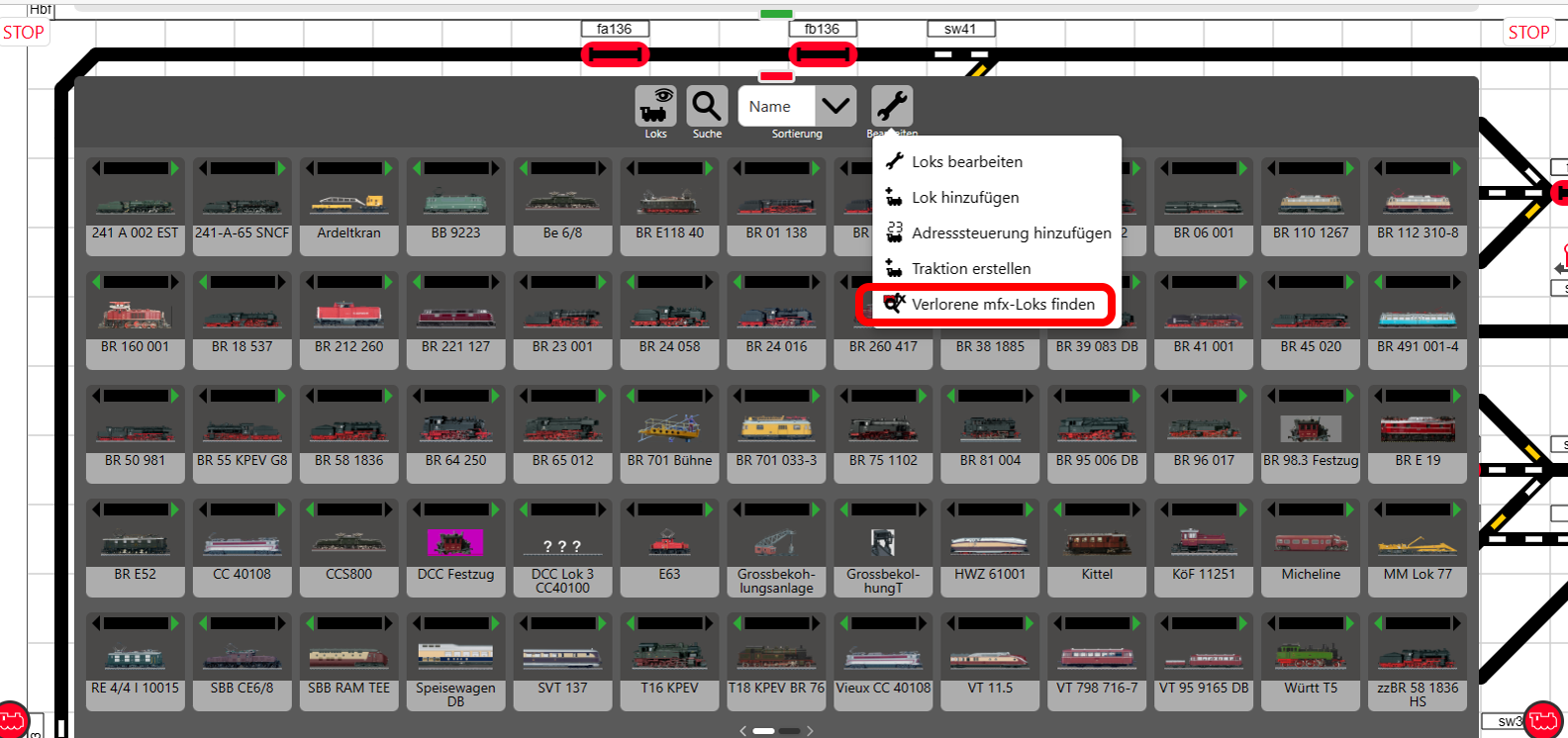Select the Micheline railcar card
Image resolution: width=1568 pixels, height=738 pixels.
coord(1312,548)
